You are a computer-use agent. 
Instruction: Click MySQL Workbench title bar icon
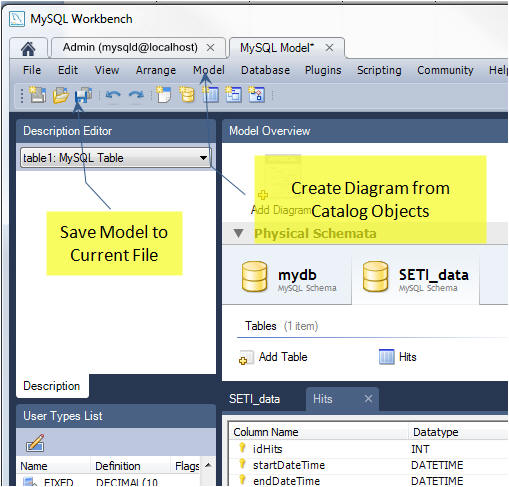pyautogui.click(x=17, y=19)
